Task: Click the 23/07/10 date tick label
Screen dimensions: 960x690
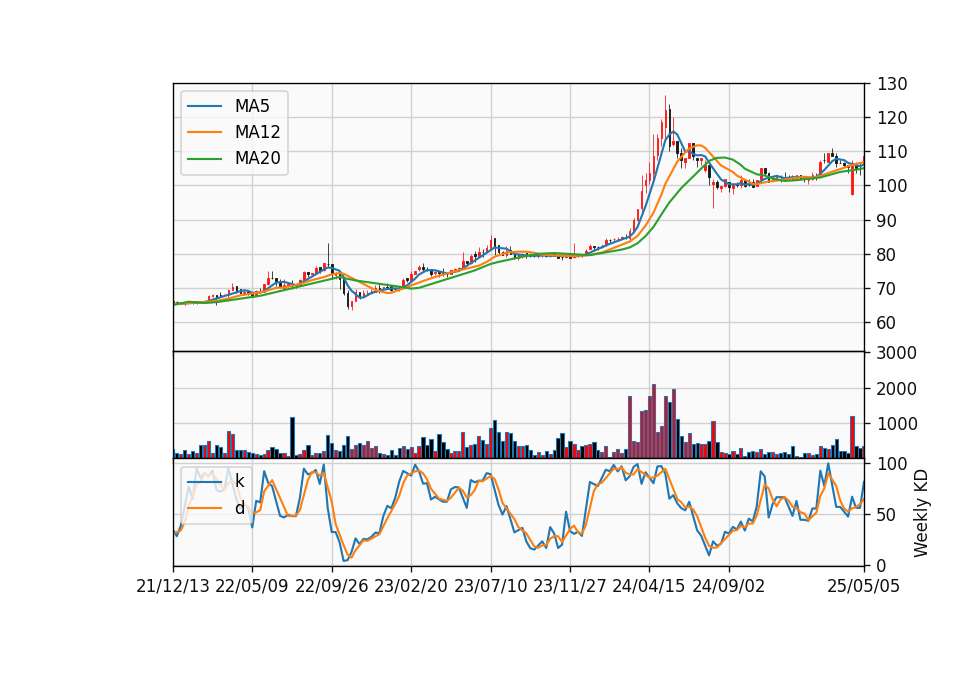Action: (x=490, y=587)
